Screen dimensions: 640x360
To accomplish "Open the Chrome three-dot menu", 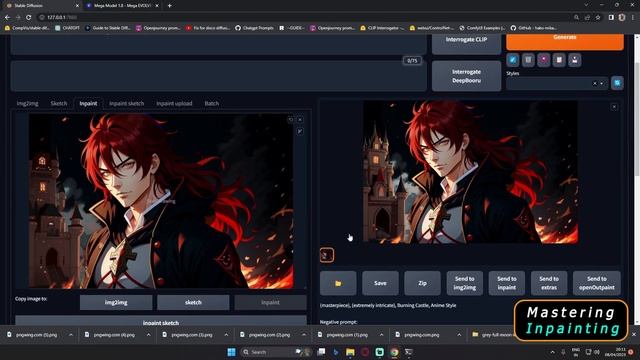I will click(633, 17).
